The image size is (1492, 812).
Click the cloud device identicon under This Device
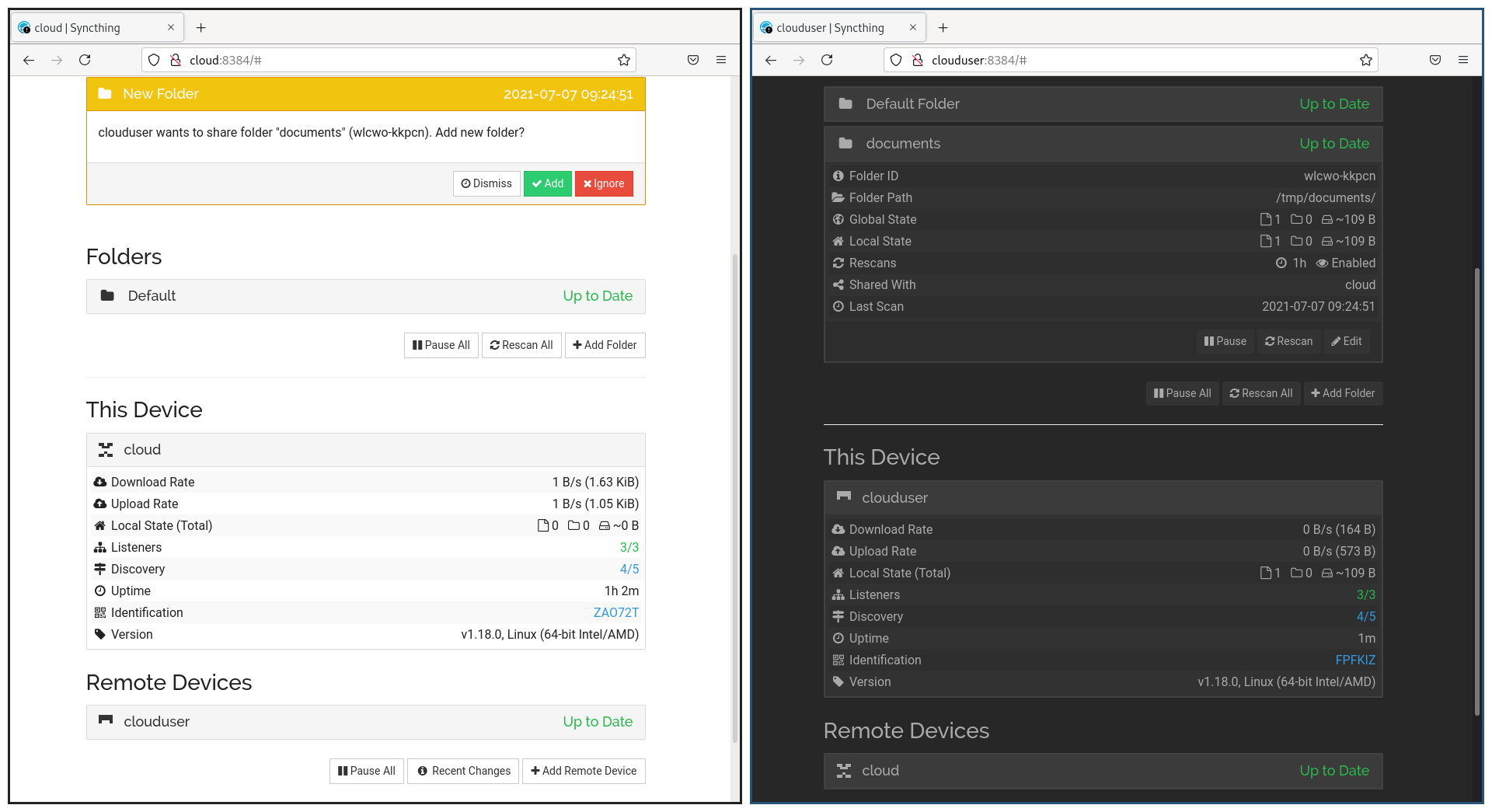point(106,450)
